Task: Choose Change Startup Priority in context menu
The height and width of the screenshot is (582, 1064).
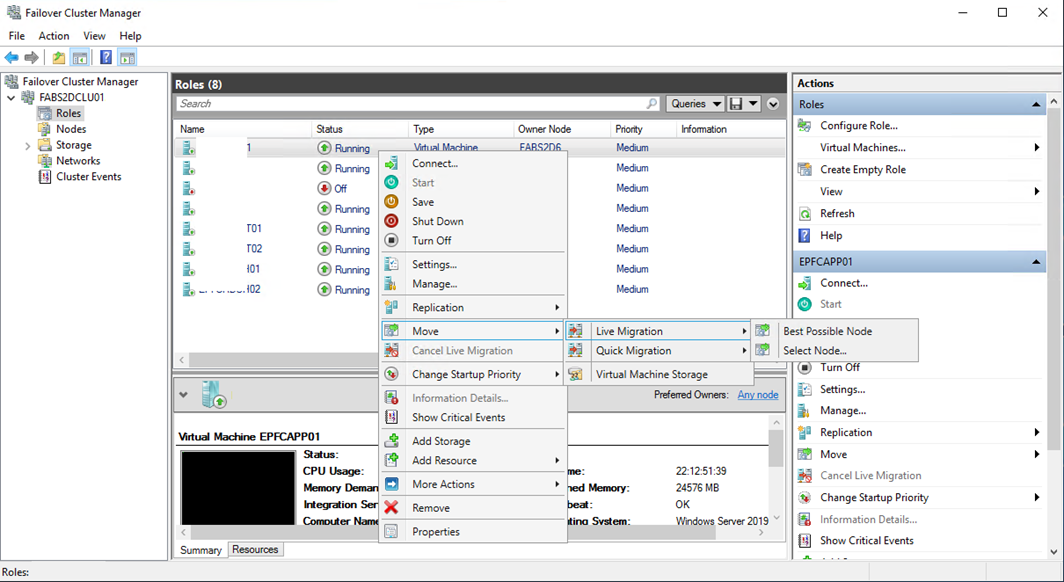Action: [x=473, y=374]
